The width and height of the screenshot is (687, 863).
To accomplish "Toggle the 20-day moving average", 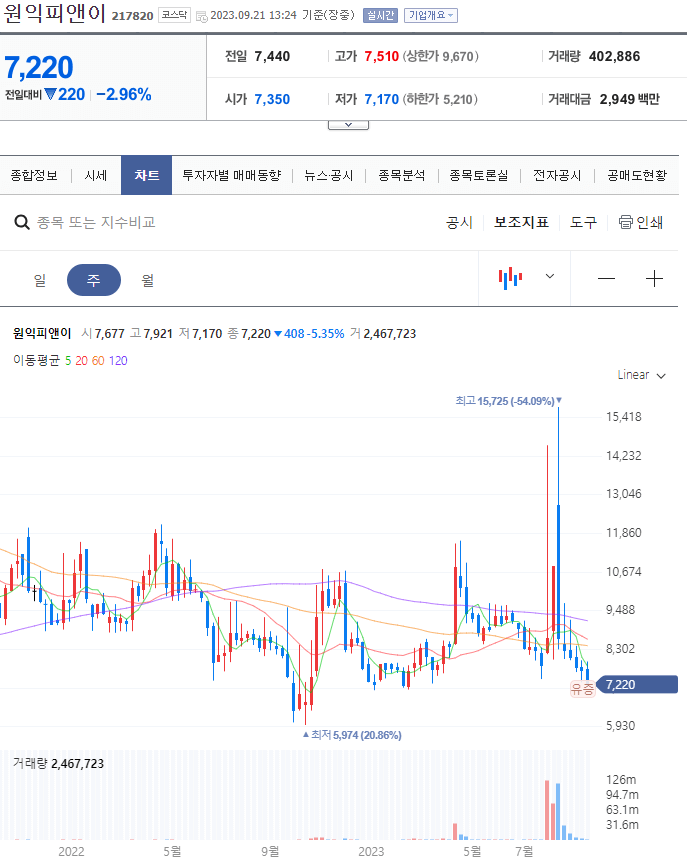I will point(81,361).
